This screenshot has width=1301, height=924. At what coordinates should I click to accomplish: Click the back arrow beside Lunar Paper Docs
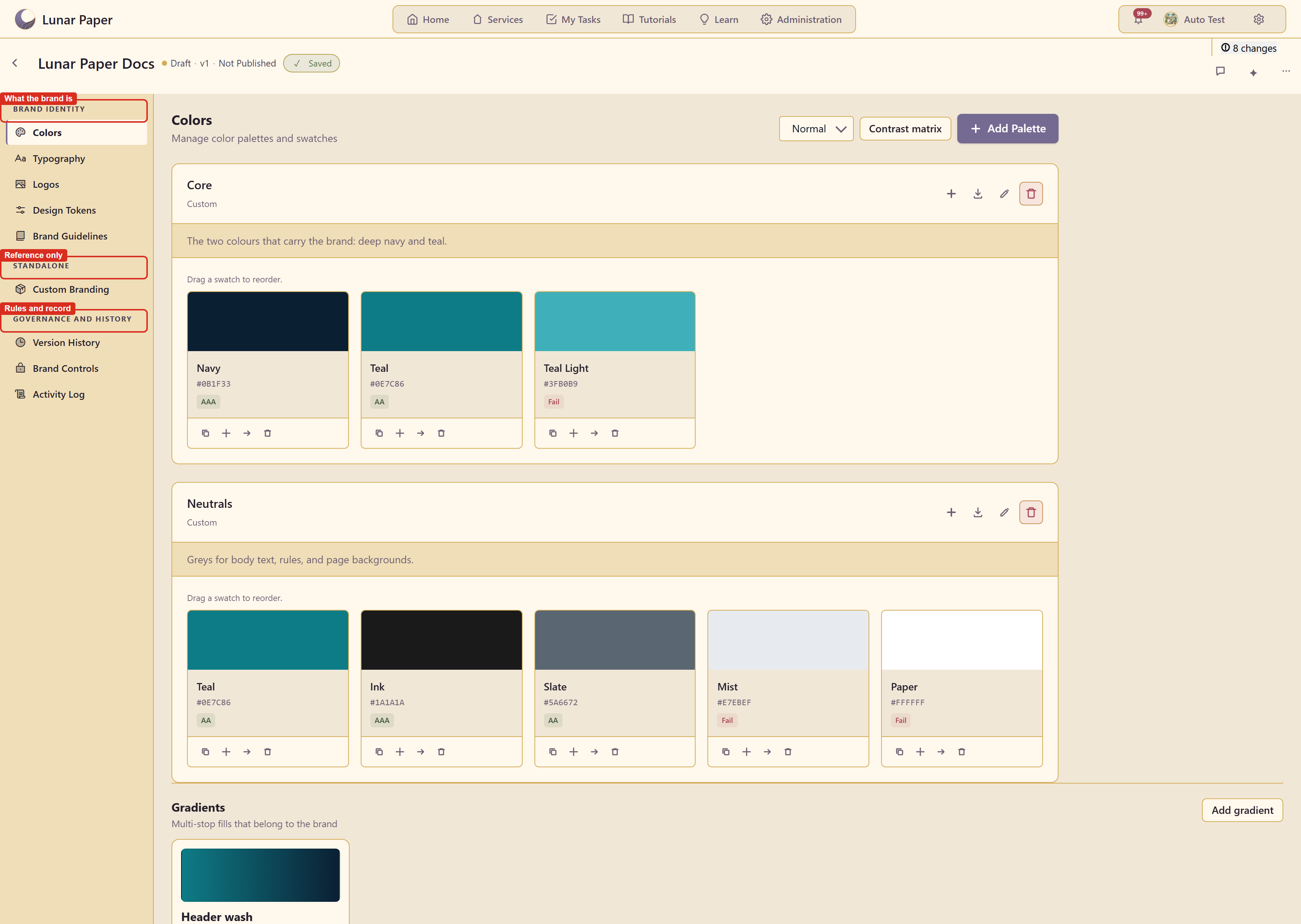pyautogui.click(x=16, y=63)
